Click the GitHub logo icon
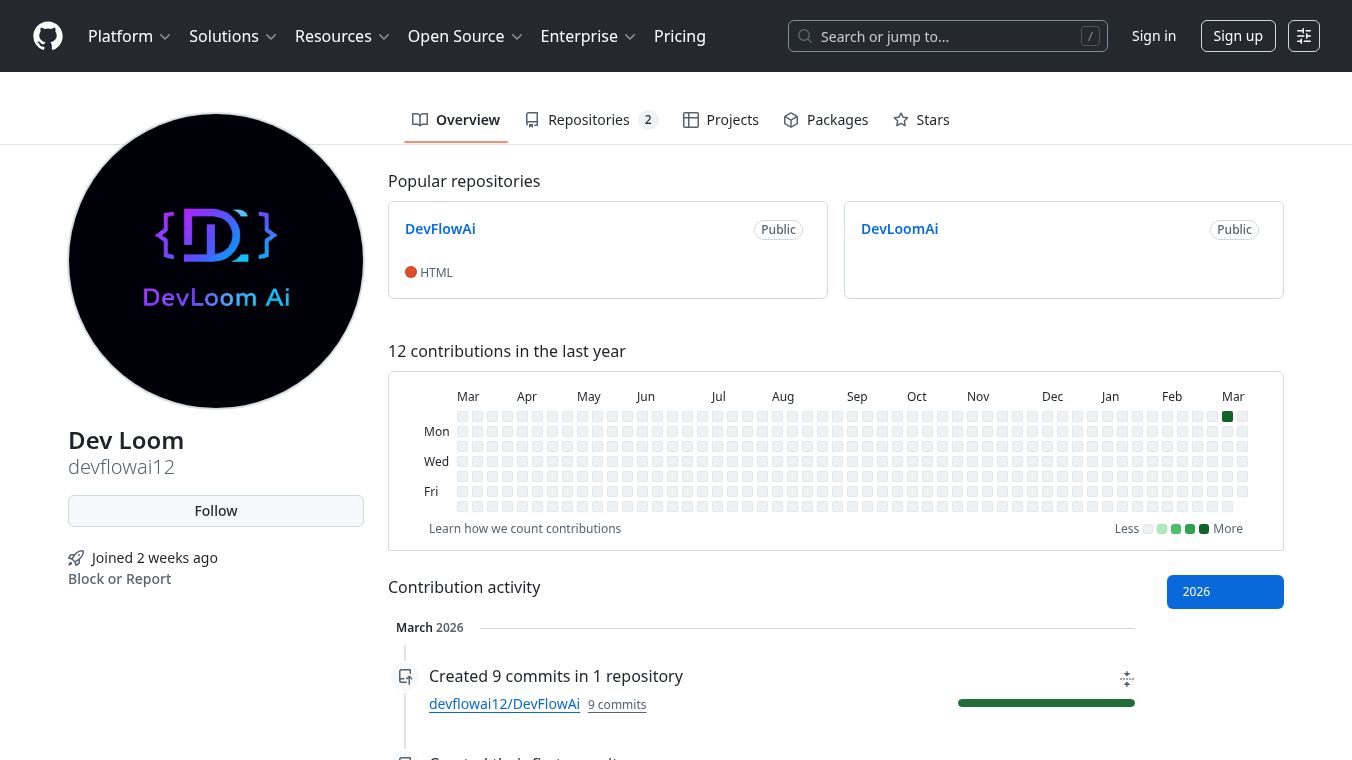Viewport: 1352px width, 760px height. point(48,36)
